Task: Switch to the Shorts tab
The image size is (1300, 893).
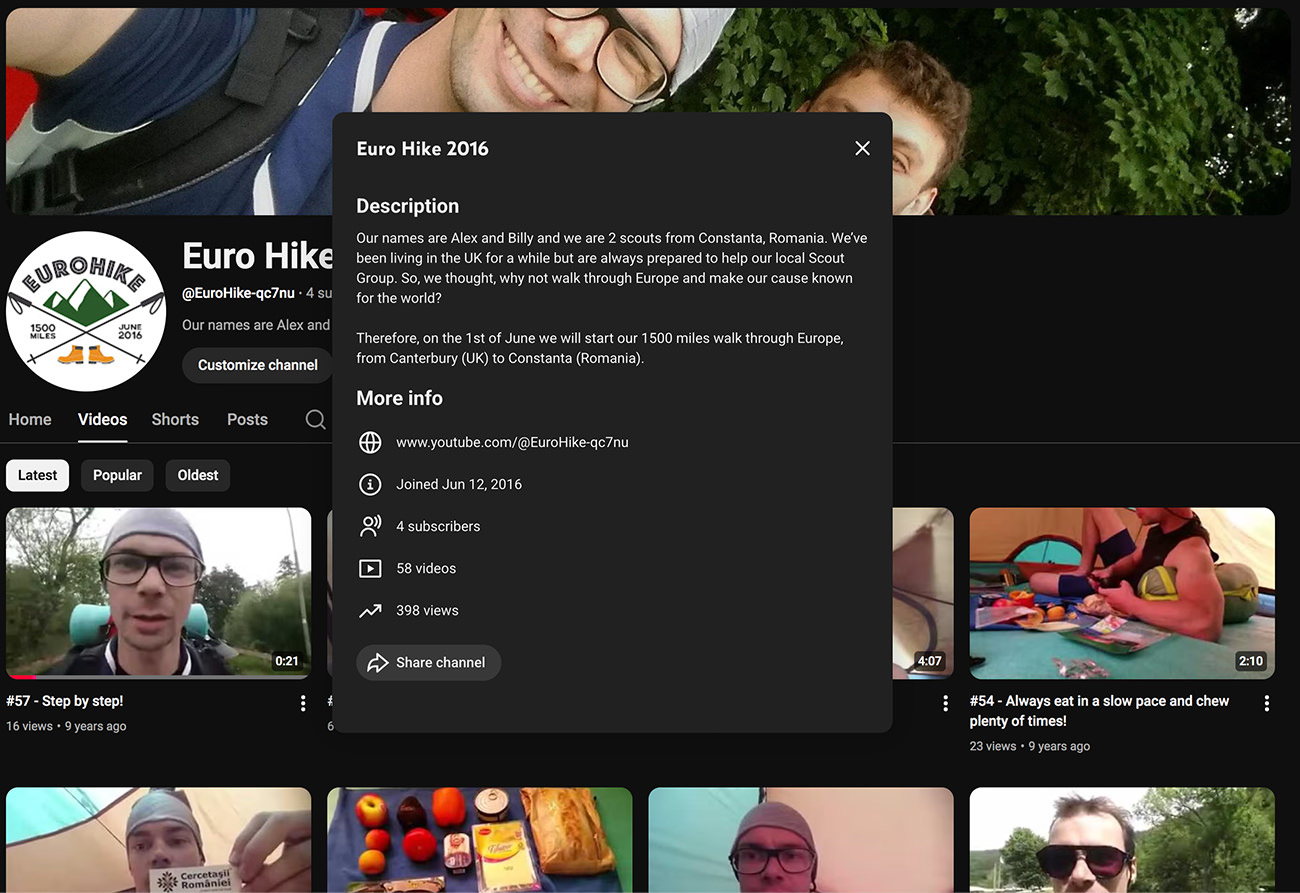Action: click(x=175, y=420)
